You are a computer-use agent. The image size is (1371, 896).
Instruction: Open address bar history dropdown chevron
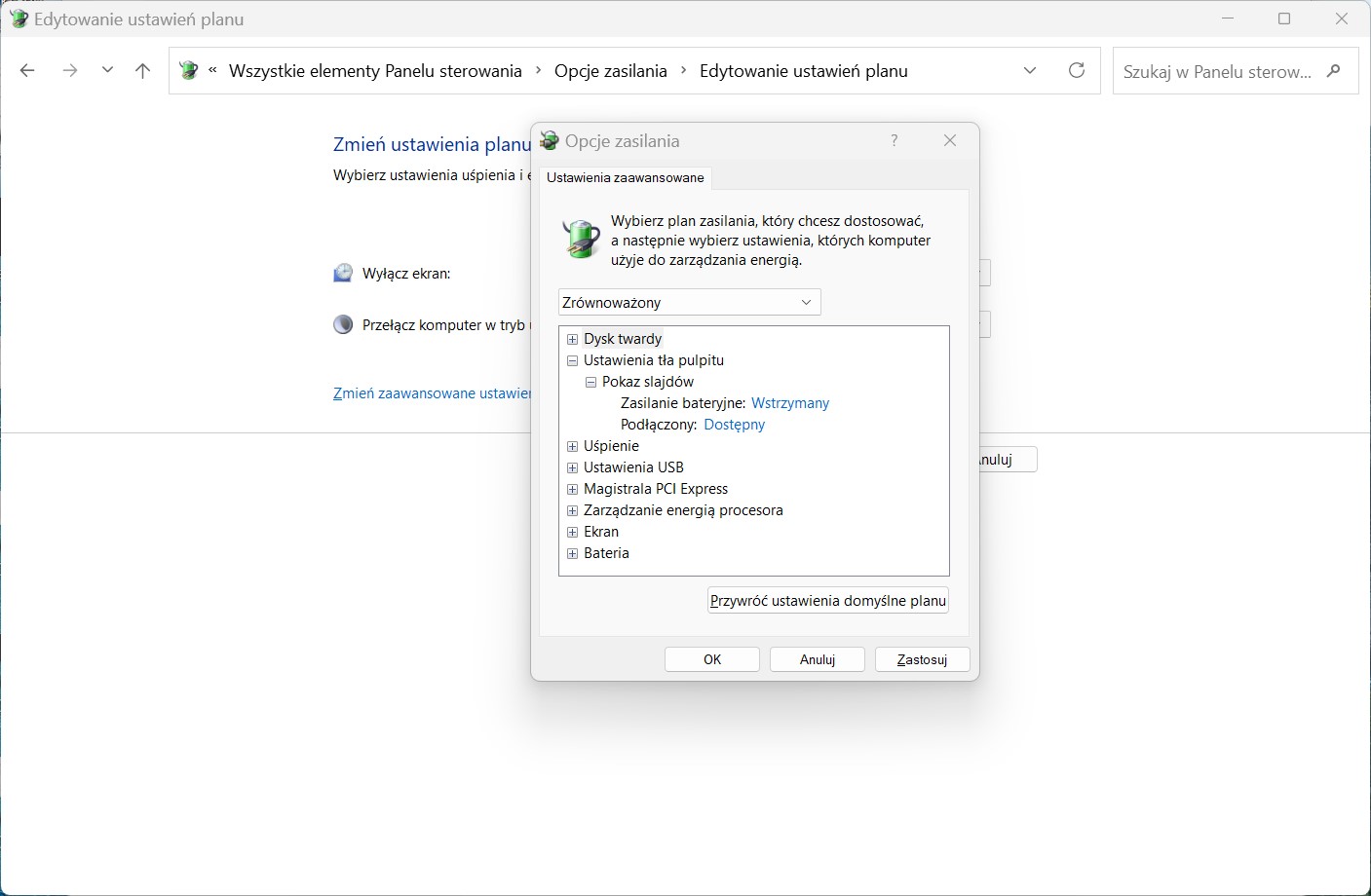point(1030,70)
